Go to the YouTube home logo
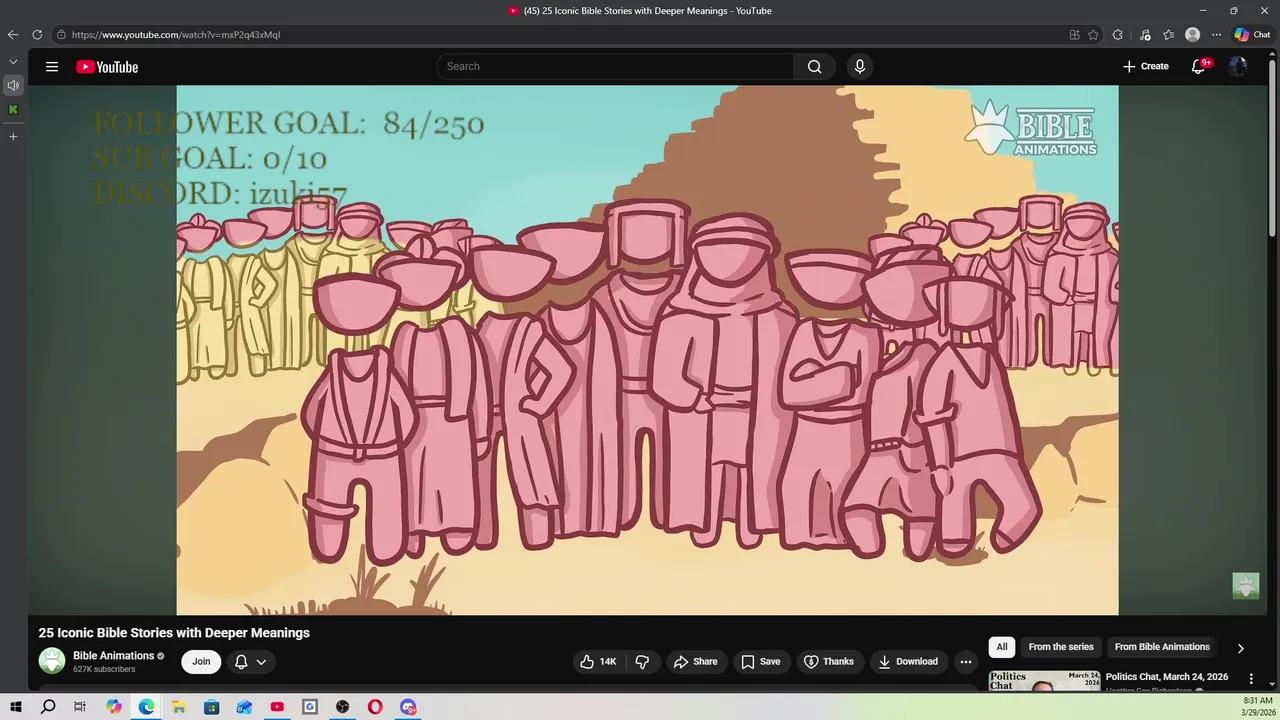 pos(107,67)
